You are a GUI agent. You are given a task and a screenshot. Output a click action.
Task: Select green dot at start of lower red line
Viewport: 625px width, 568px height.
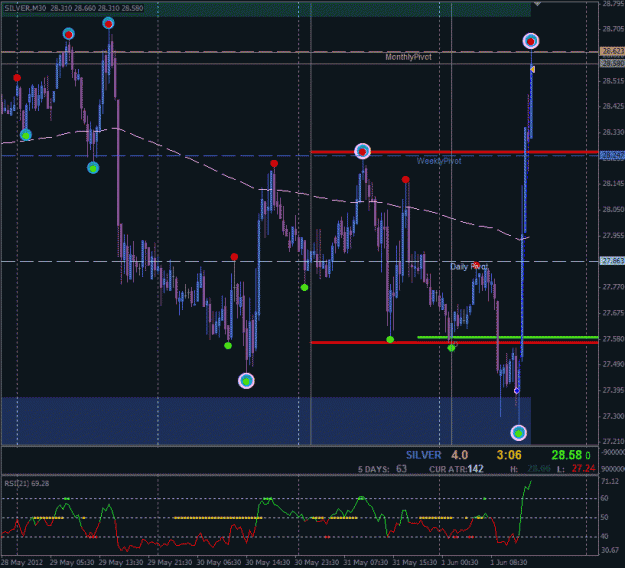(x=390, y=340)
